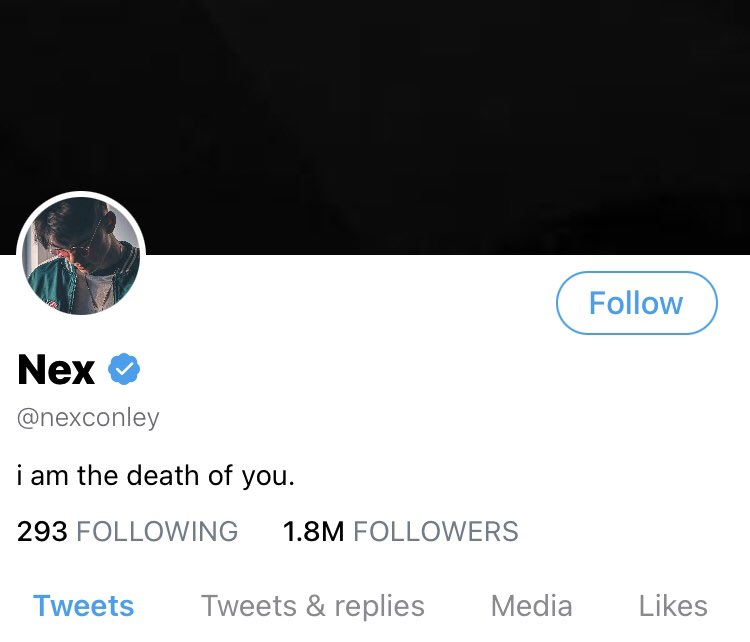Click the word 'replies' in the tab bar
The height and width of the screenshot is (642, 750).
coord(379,607)
